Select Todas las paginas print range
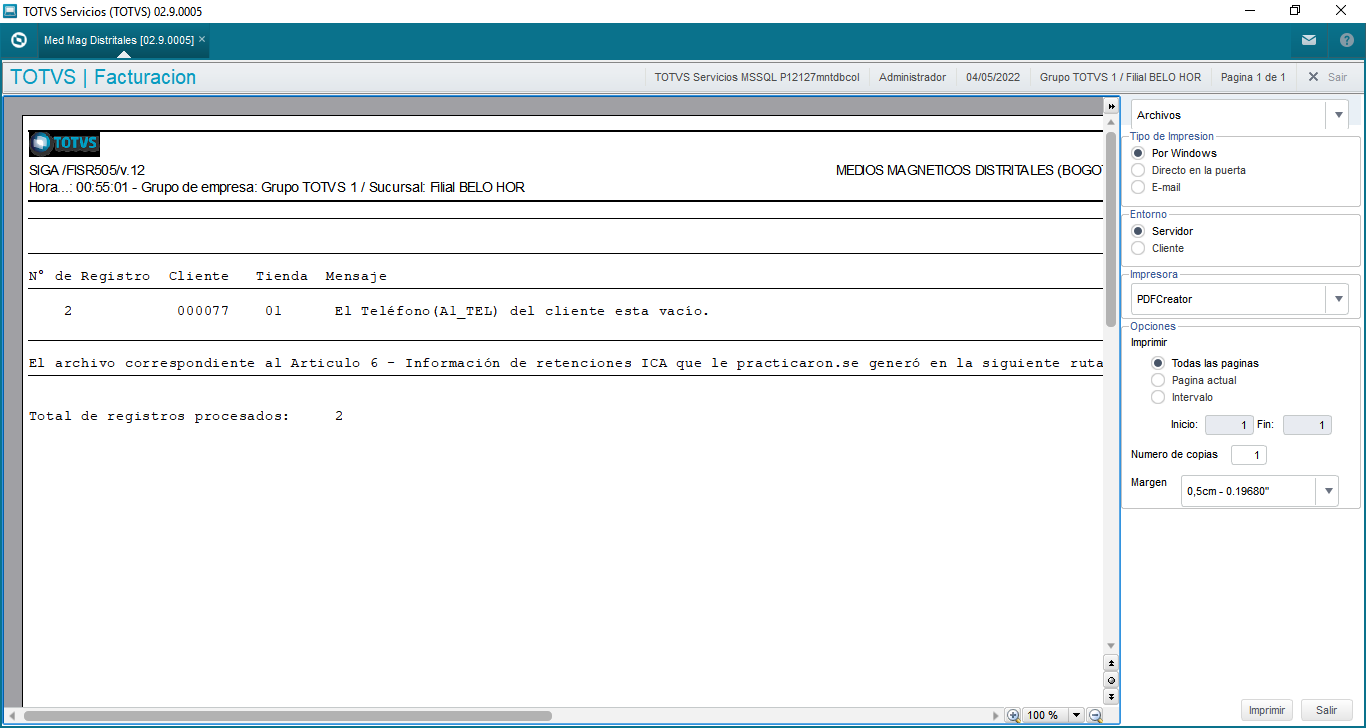The image size is (1366, 728). pyautogui.click(x=1158, y=363)
